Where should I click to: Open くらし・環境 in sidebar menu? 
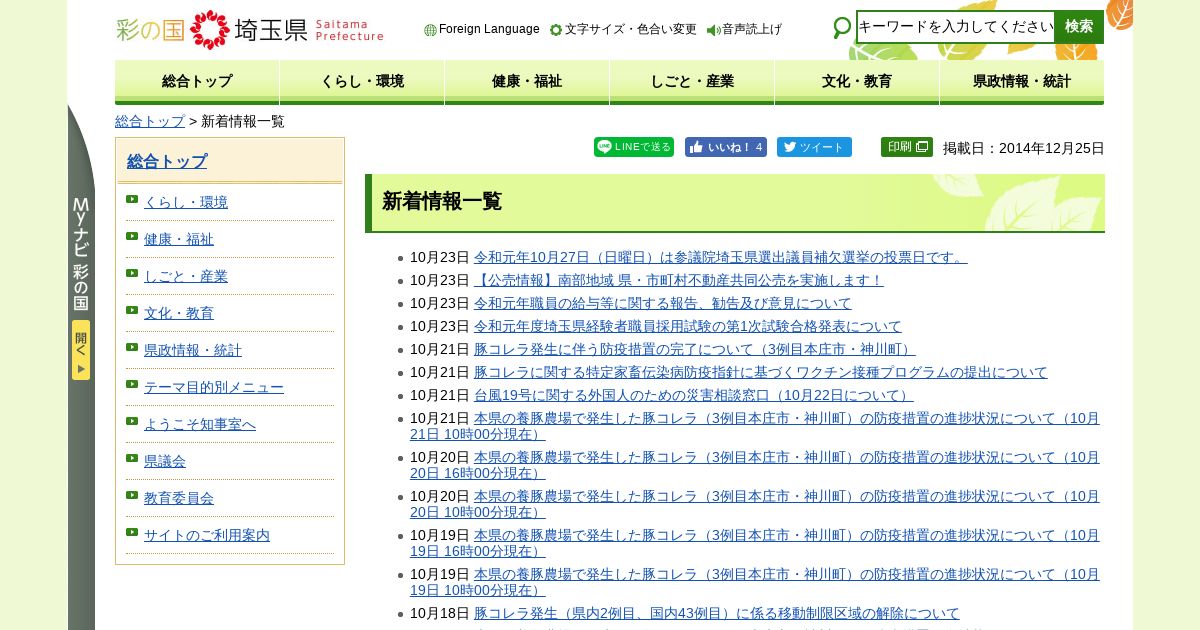tap(186, 202)
